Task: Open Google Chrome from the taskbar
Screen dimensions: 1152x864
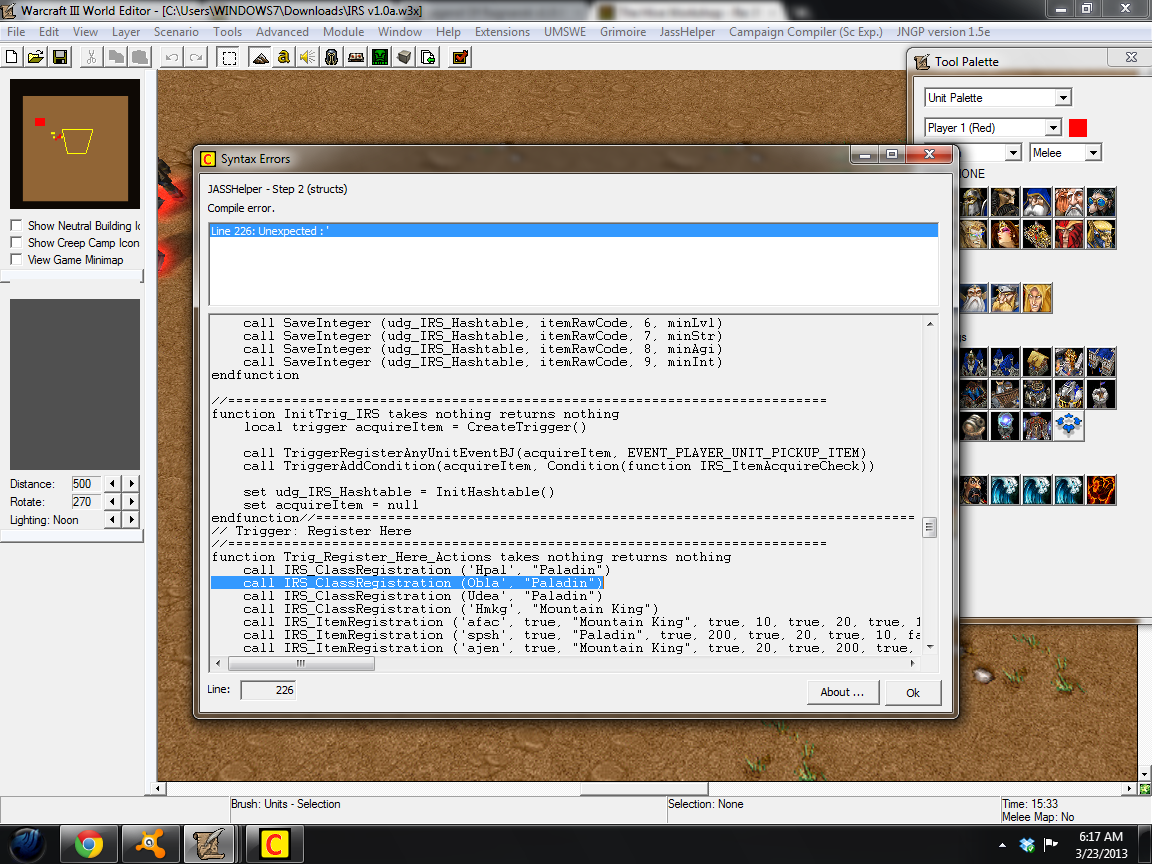Action: [x=88, y=844]
